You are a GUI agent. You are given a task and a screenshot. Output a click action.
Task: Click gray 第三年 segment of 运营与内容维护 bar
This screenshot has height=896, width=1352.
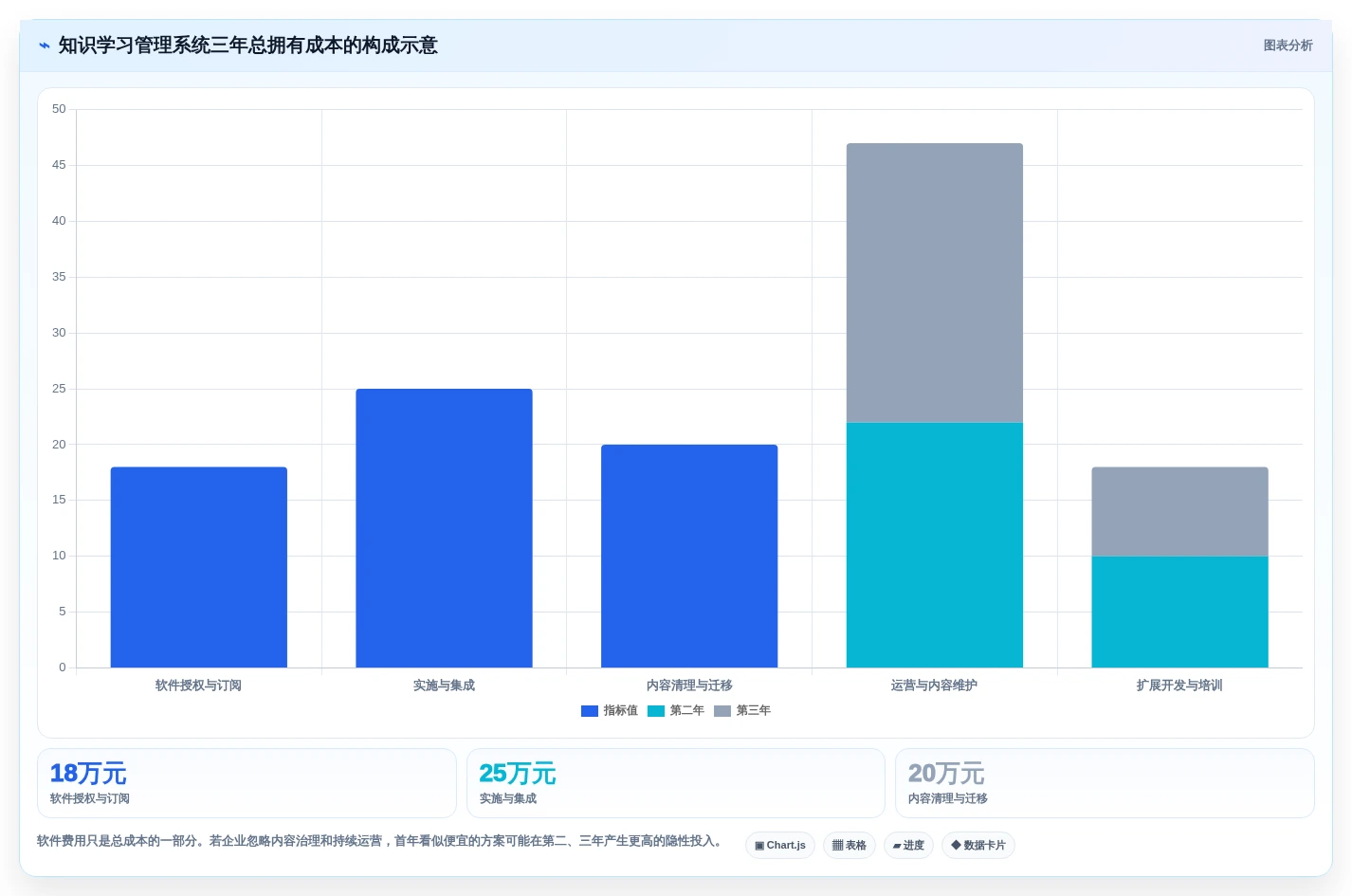pos(935,283)
